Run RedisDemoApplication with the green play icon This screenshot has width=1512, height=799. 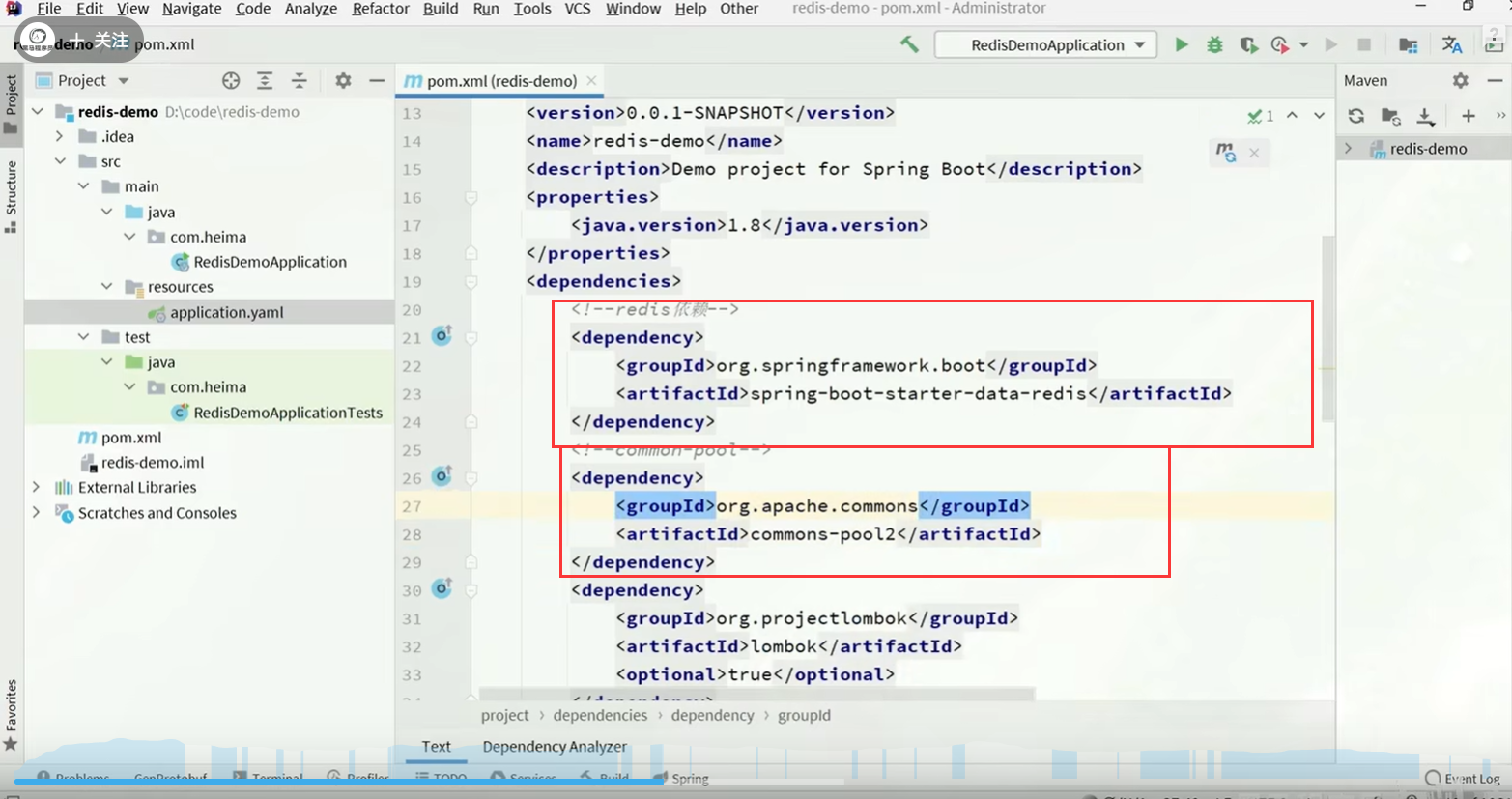[x=1181, y=44]
